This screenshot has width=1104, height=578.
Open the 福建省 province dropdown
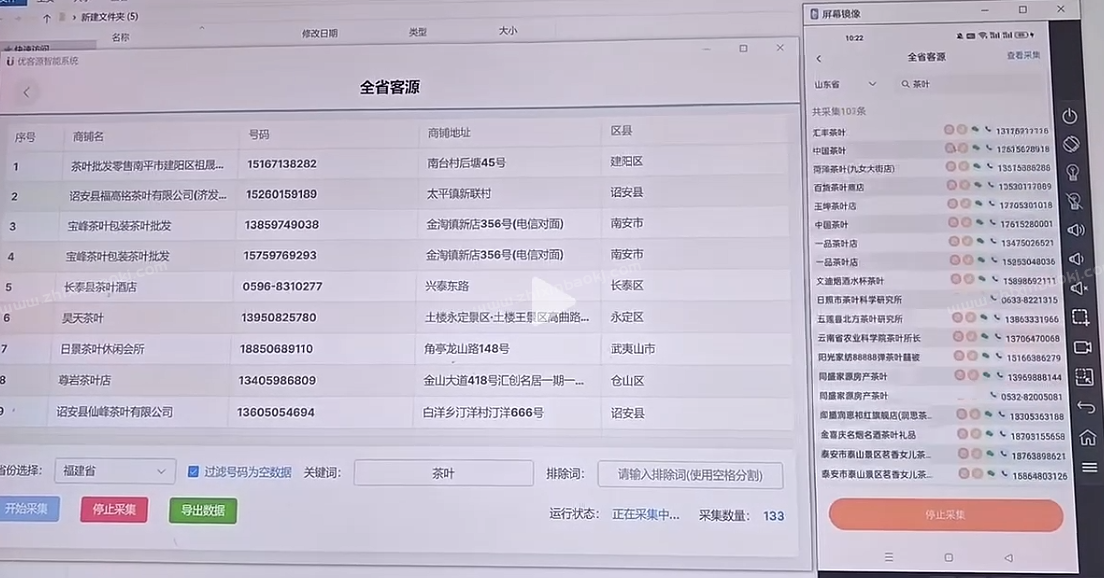(113, 470)
